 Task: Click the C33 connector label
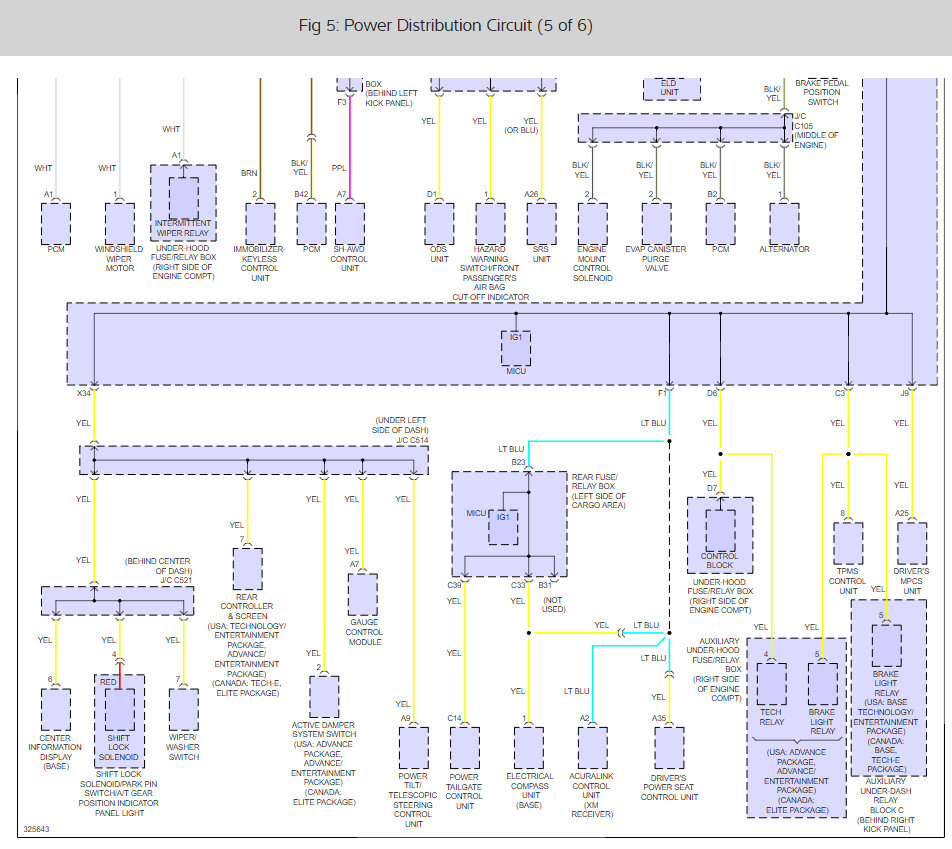[x=518, y=585]
